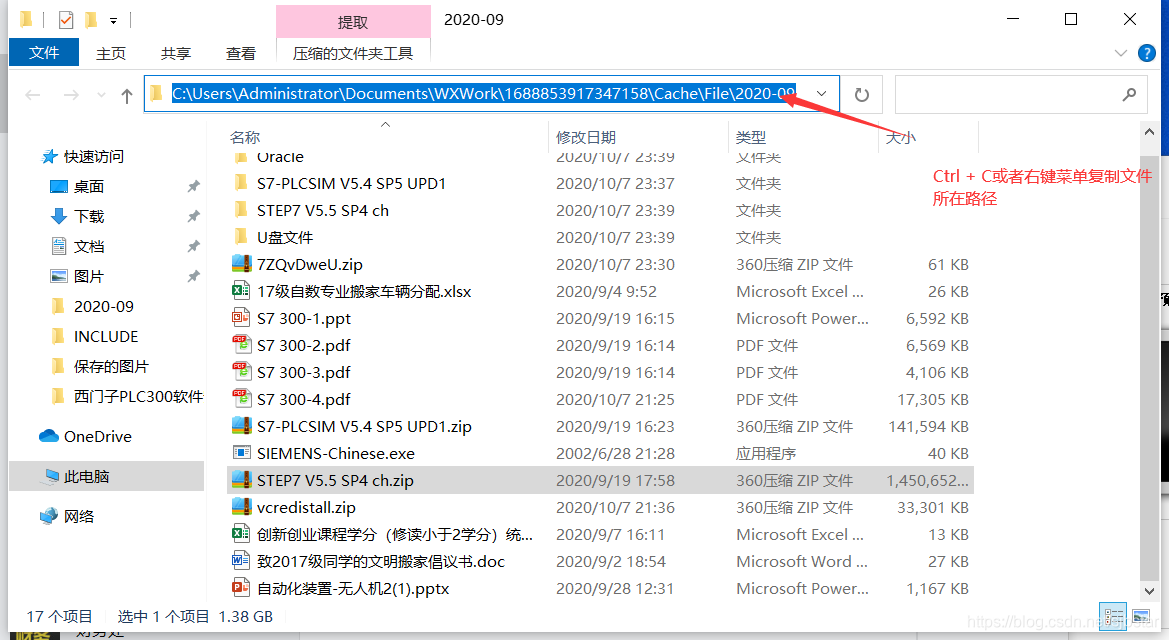Open 文档 in quick access
This screenshot has height=640, width=1169.
coord(89,246)
